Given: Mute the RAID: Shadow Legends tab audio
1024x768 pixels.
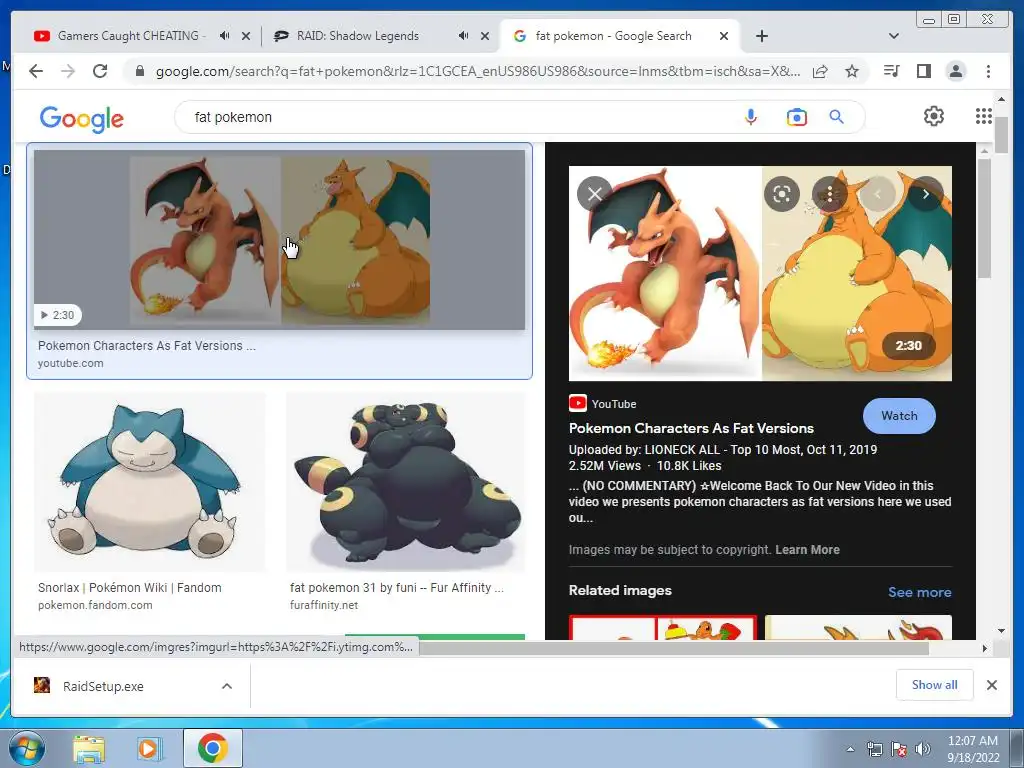Looking at the screenshot, I should click(464, 36).
